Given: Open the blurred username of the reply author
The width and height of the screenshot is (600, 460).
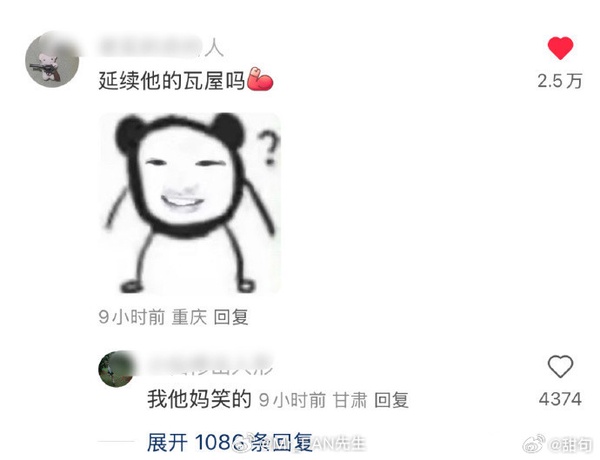Looking at the screenshot, I should coord(210,364).
